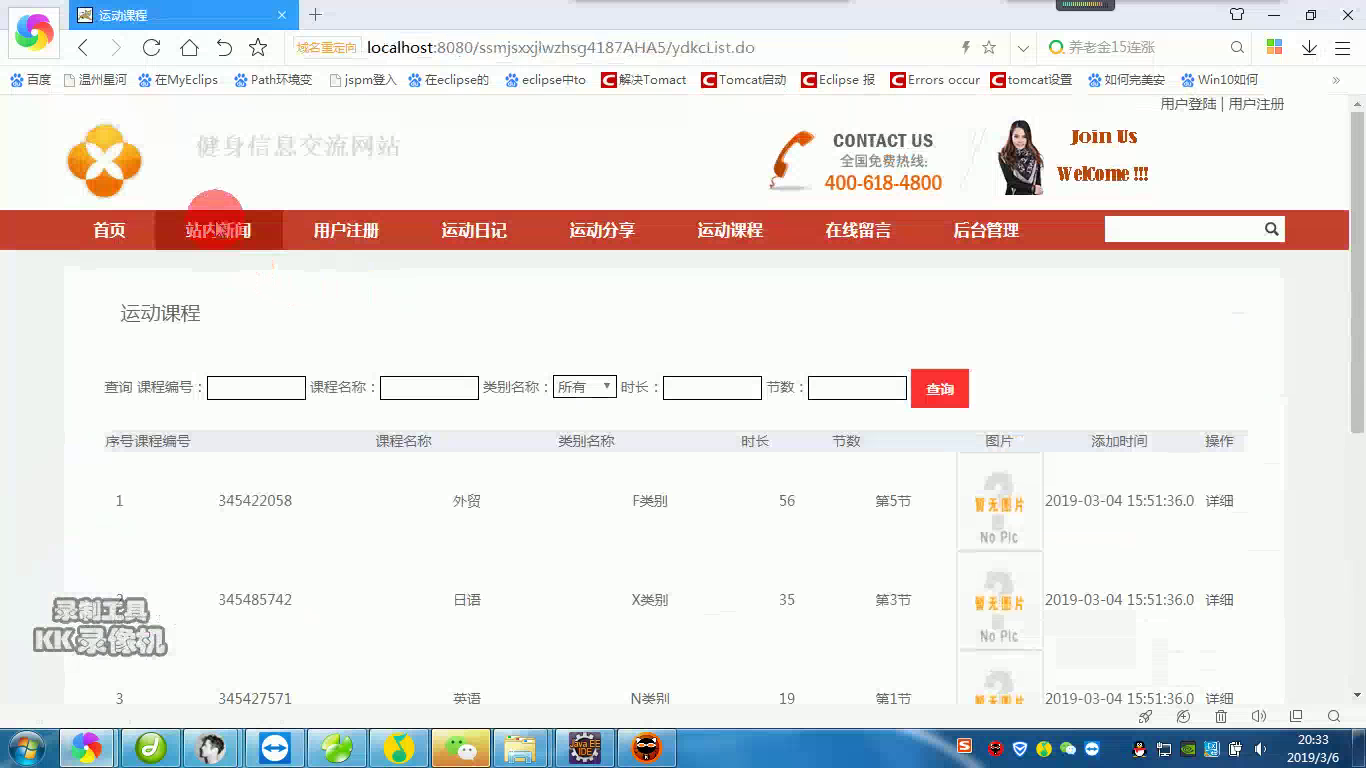The image size is (1366, 768).
Task: Click the red 查询 button
Action: [940, 388]
